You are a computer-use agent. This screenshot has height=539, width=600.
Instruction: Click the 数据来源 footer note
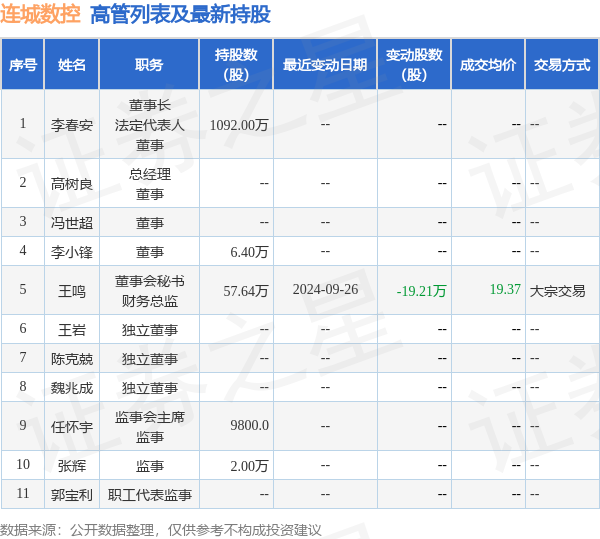[x=161, y=530]
